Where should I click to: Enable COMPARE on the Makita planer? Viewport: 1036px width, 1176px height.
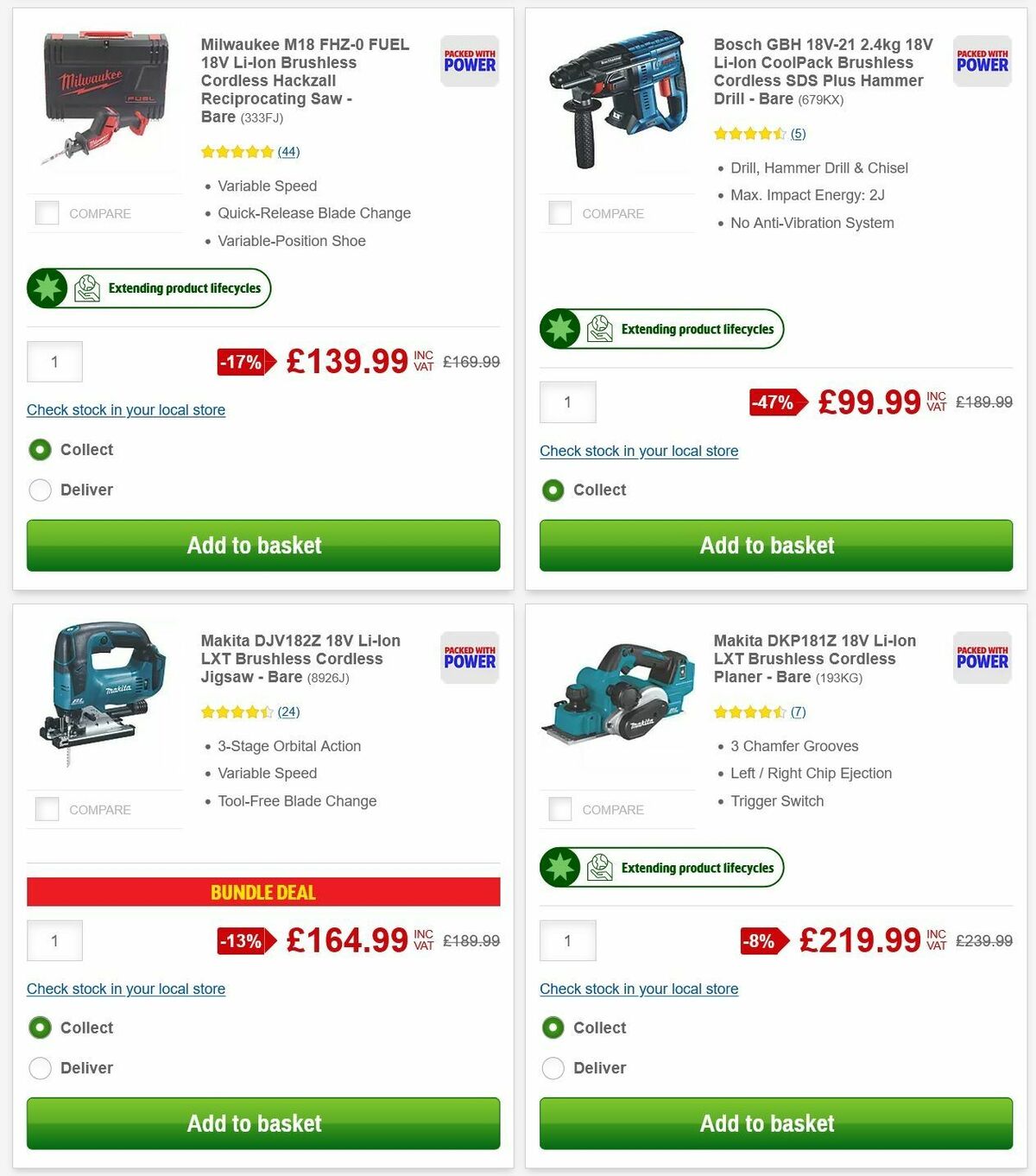(559, 809)
